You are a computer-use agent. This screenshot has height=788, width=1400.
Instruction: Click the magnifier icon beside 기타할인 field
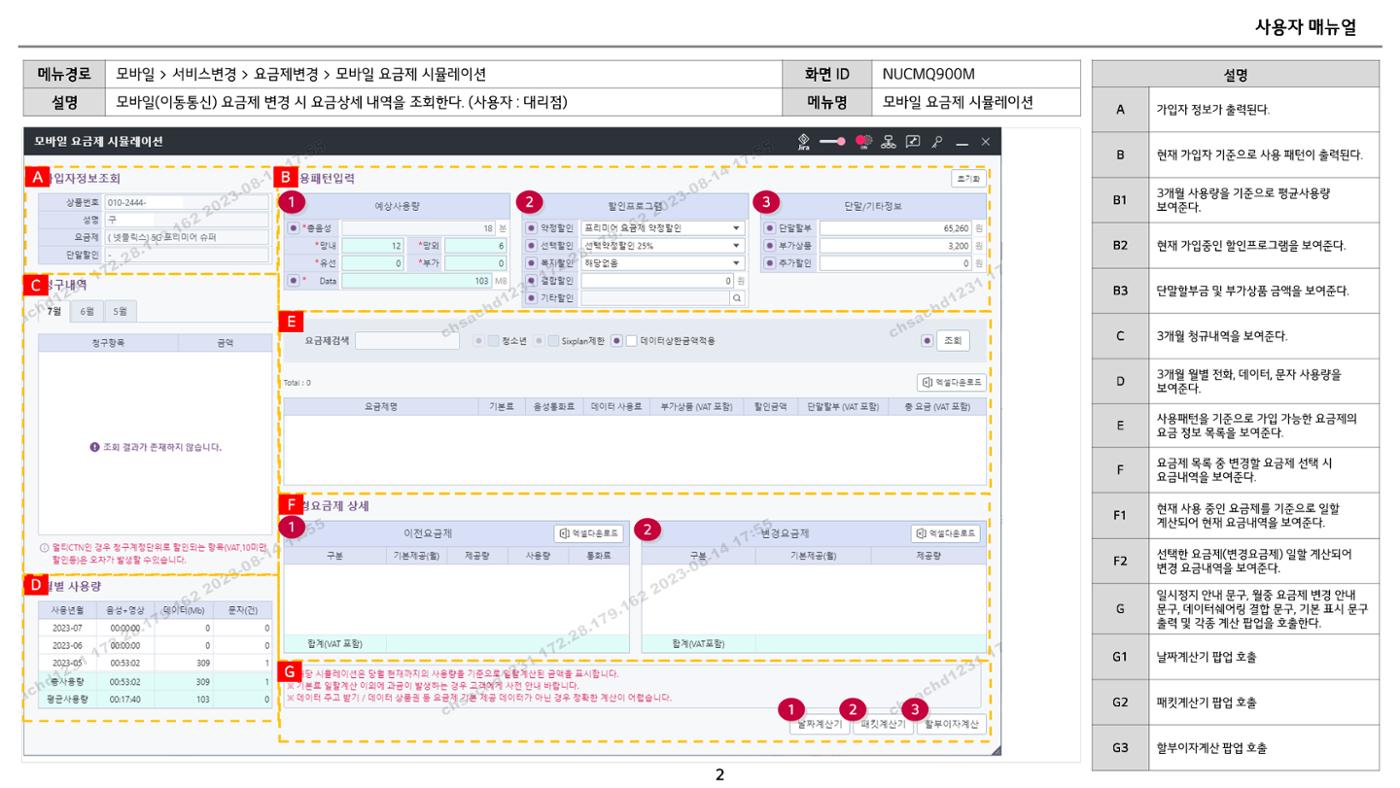pos(737,298)
